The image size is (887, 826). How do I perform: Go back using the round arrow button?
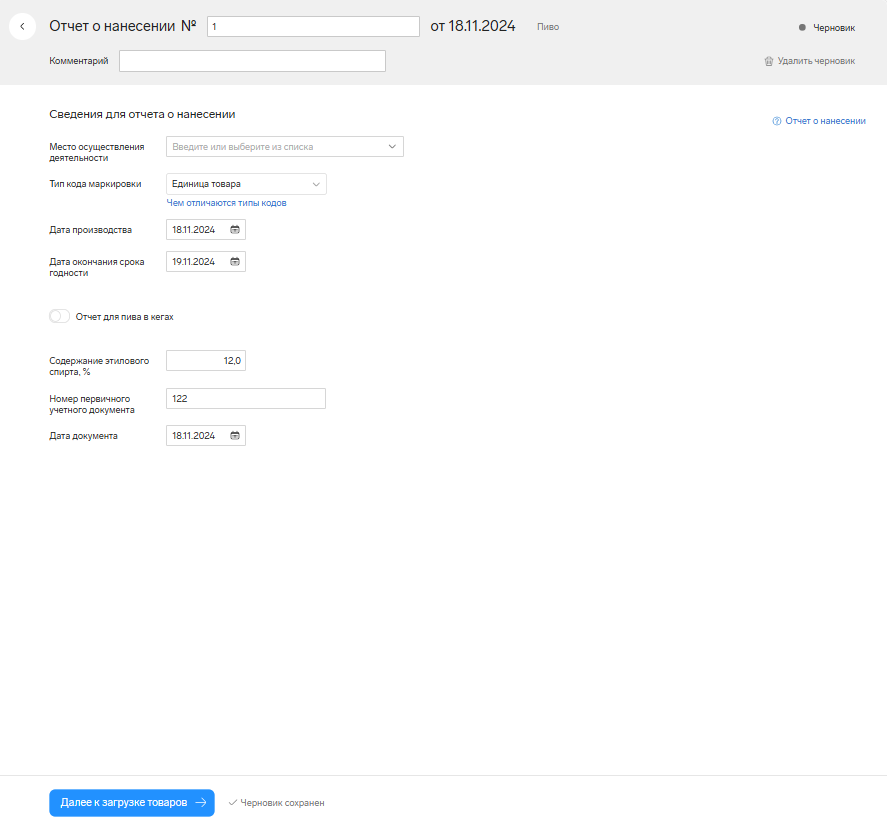coord(23,27)
